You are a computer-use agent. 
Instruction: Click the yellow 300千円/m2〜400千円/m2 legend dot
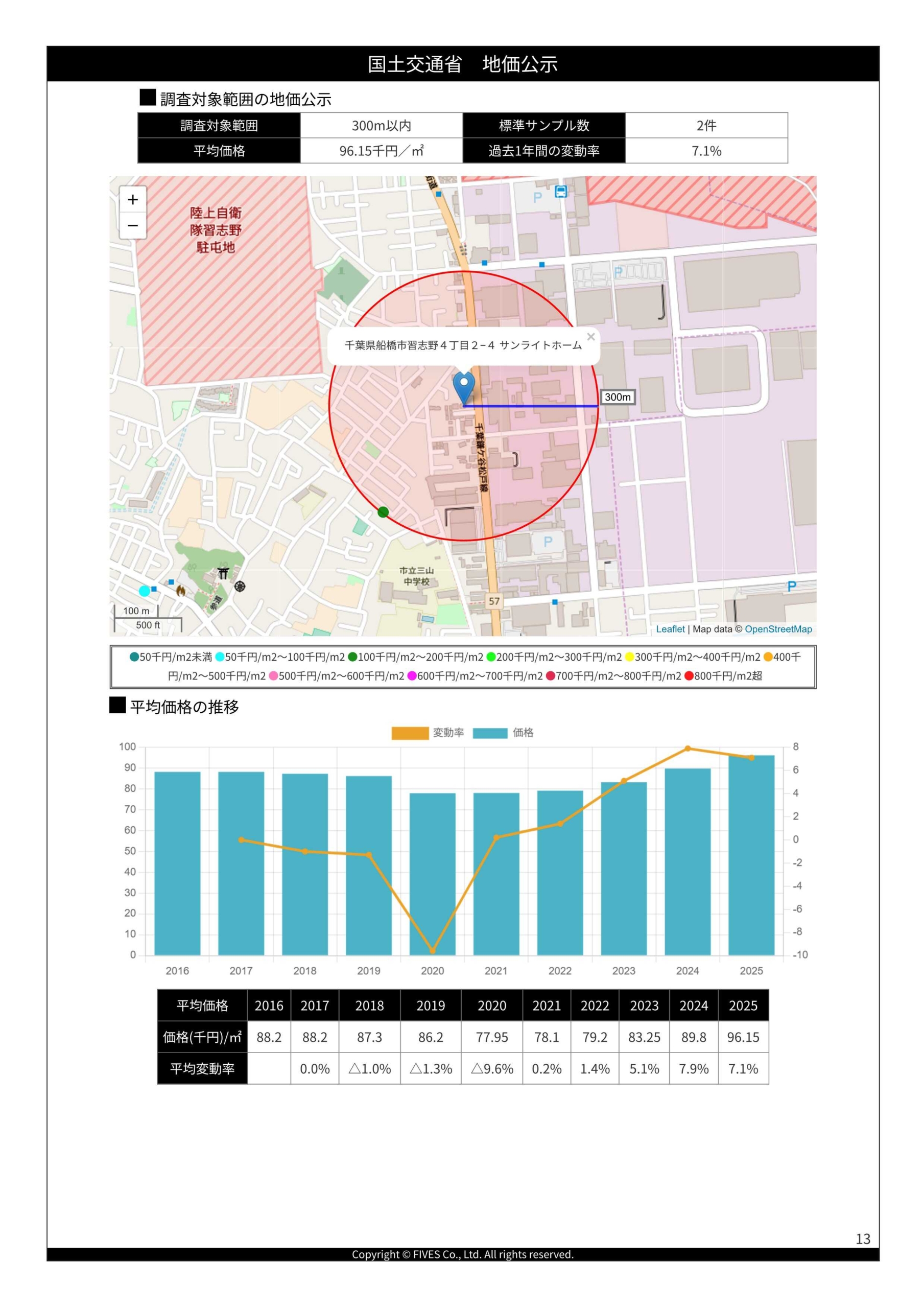click(x=629, y=657)
